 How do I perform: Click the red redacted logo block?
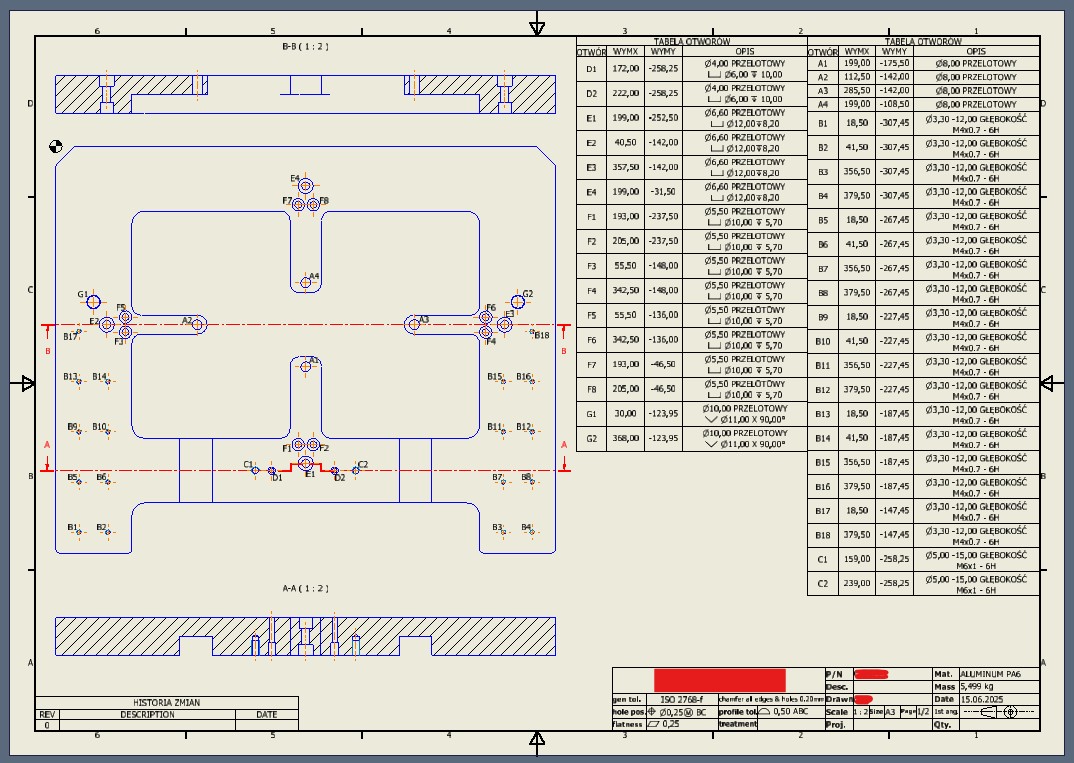pos(719,681)
